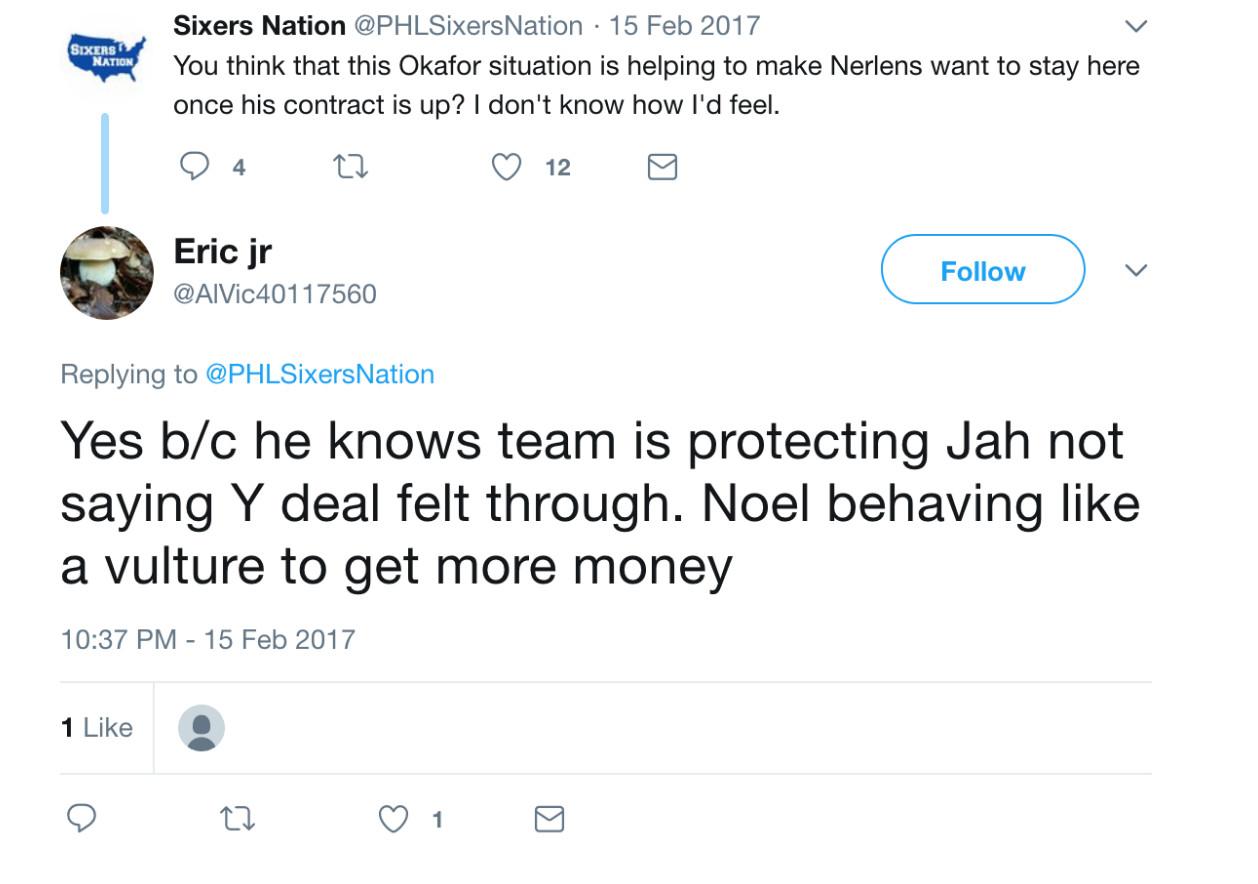The image size is (1258, 884).
Task: Share Eric jr's tweet by message
Action: pos(549,819)
